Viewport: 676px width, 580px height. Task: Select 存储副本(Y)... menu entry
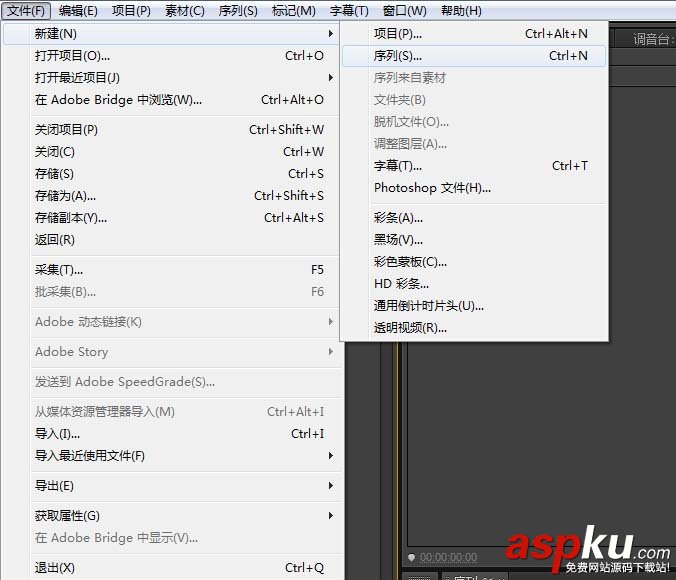(172, 217)
